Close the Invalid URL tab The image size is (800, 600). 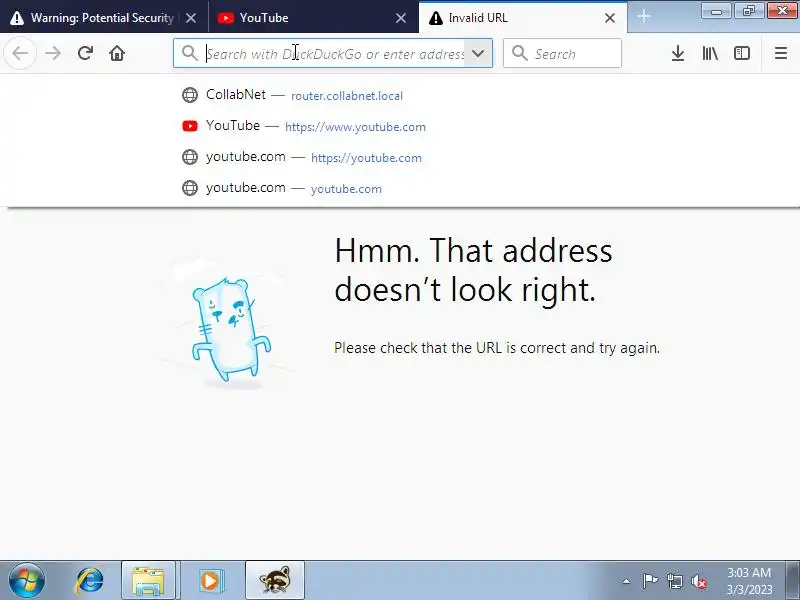(x=610, y=18)
